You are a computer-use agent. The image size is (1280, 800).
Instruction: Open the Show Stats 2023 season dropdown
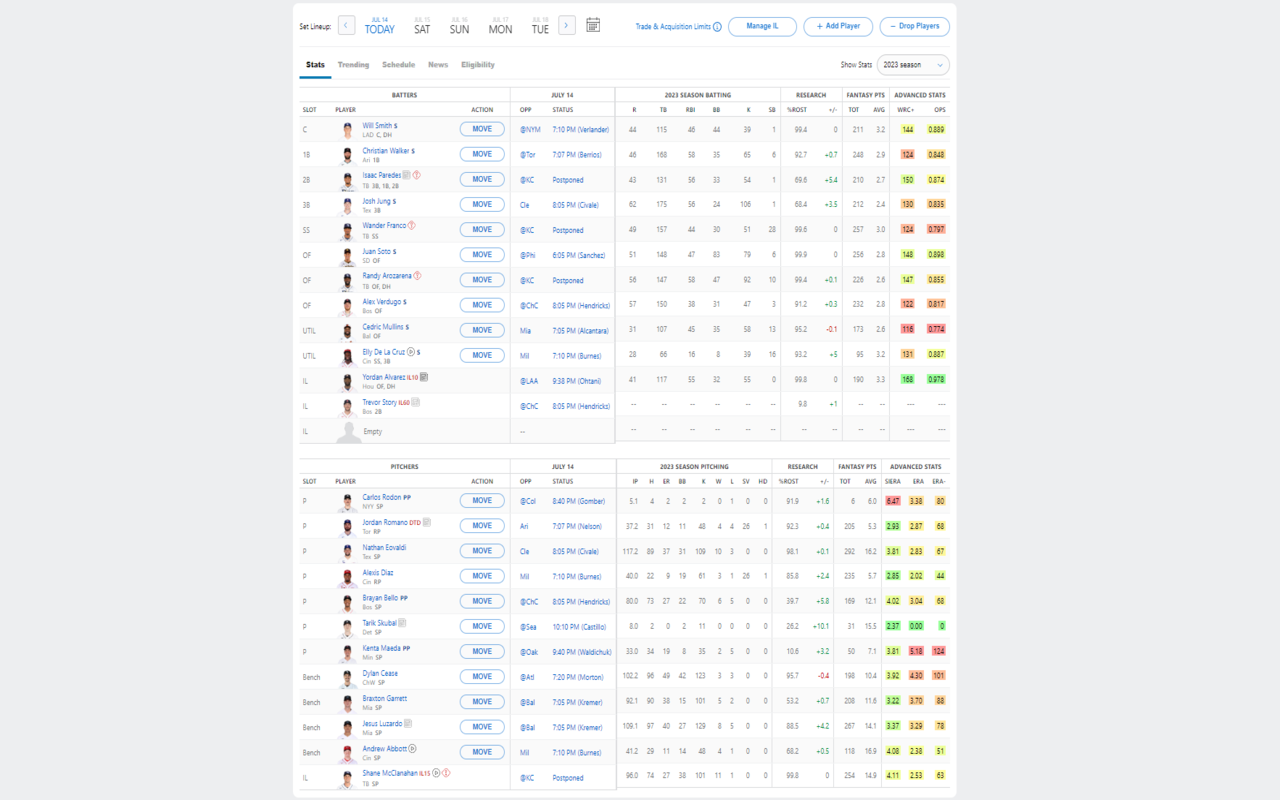pos(913,65)
